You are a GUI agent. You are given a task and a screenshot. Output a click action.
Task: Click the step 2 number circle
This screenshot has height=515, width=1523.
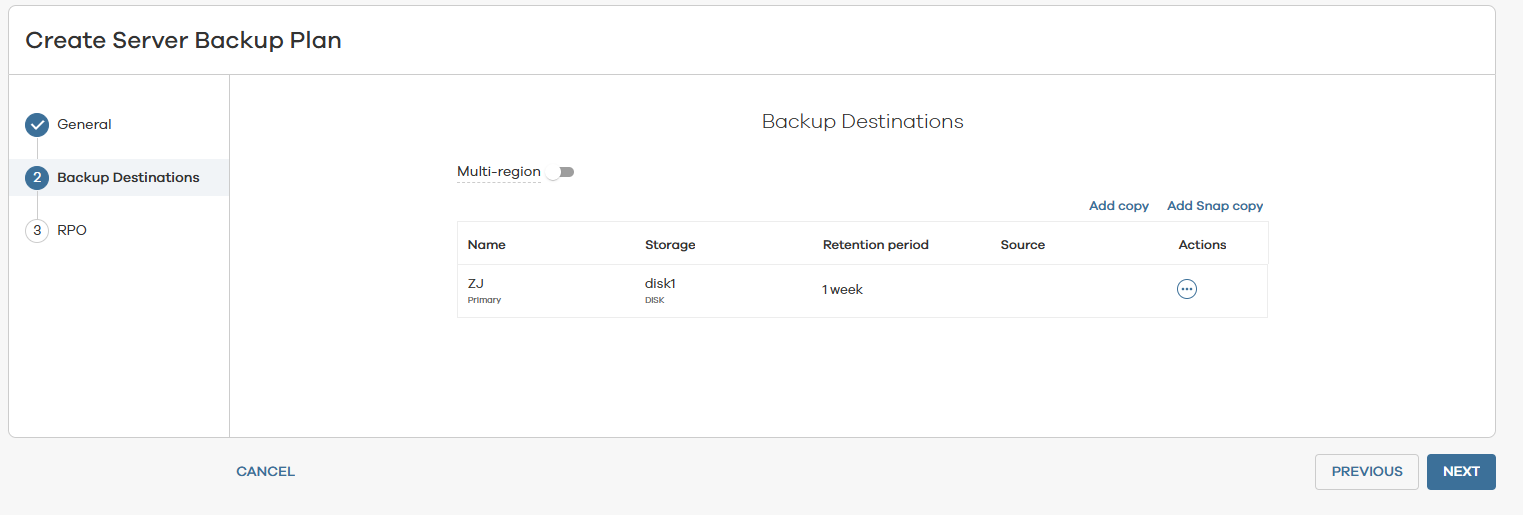[37, 178]
